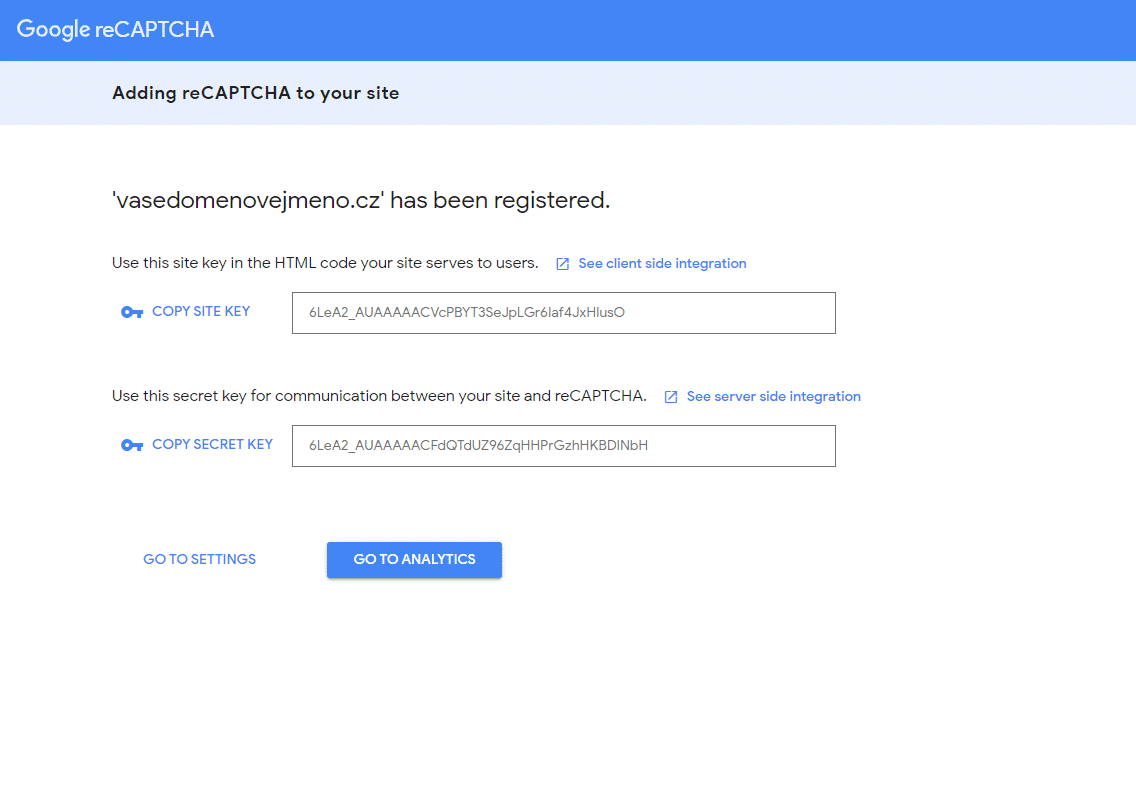Screen dimensions: 1136x788
Task: Click the key icon beside COPY SITE KEY
Action: [132, 312]
